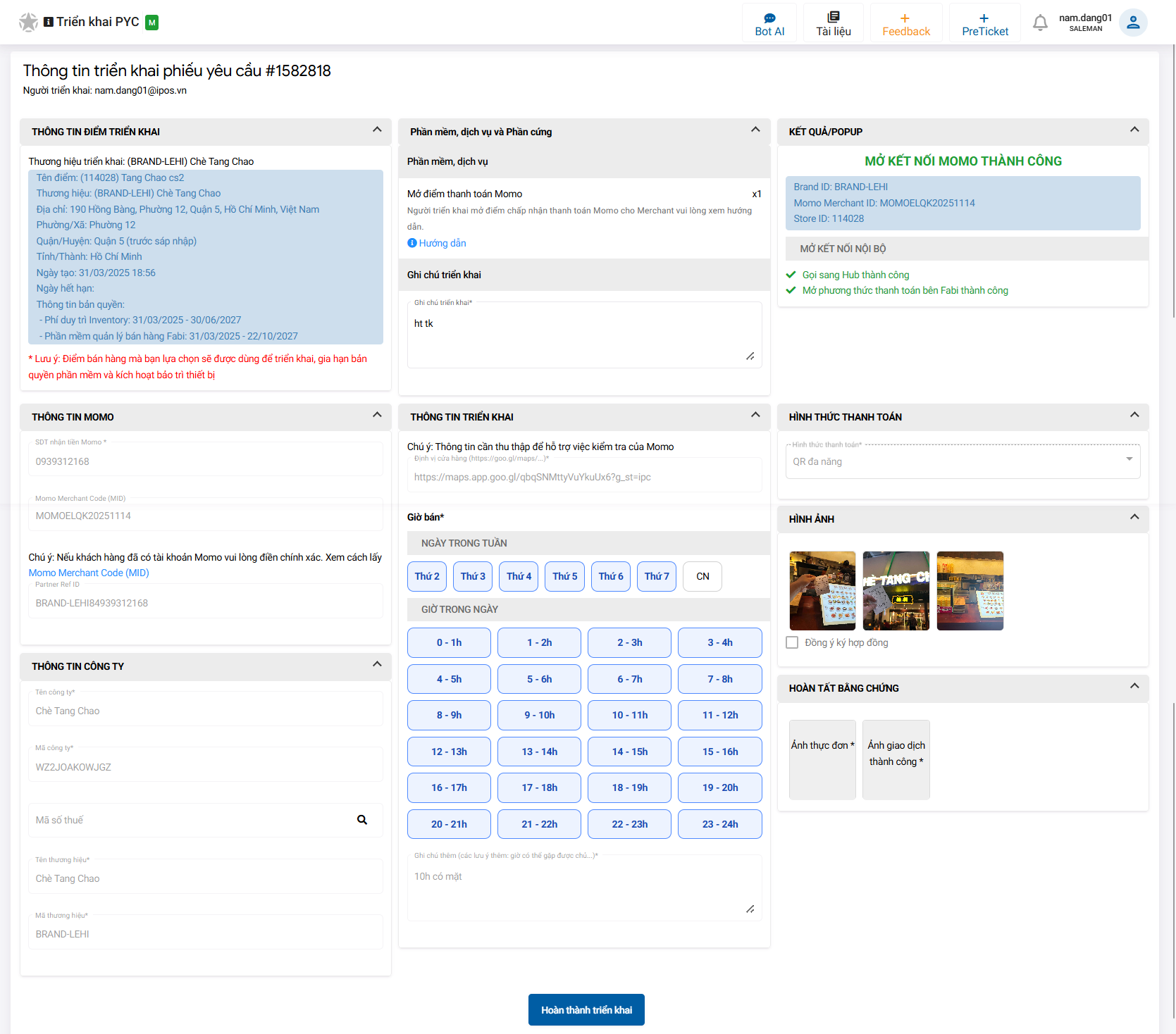Screen dimensions: 1176x1034
Task: Open the Feedback form
Action: point(906,23)
